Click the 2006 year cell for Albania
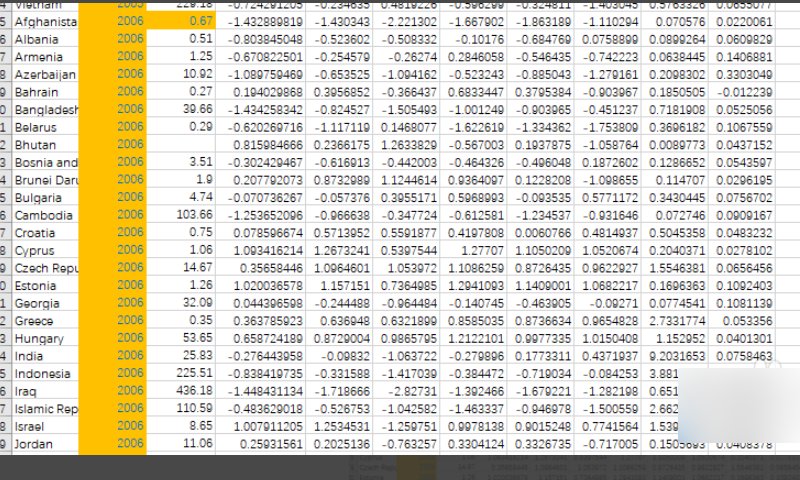 pos(113,39)
